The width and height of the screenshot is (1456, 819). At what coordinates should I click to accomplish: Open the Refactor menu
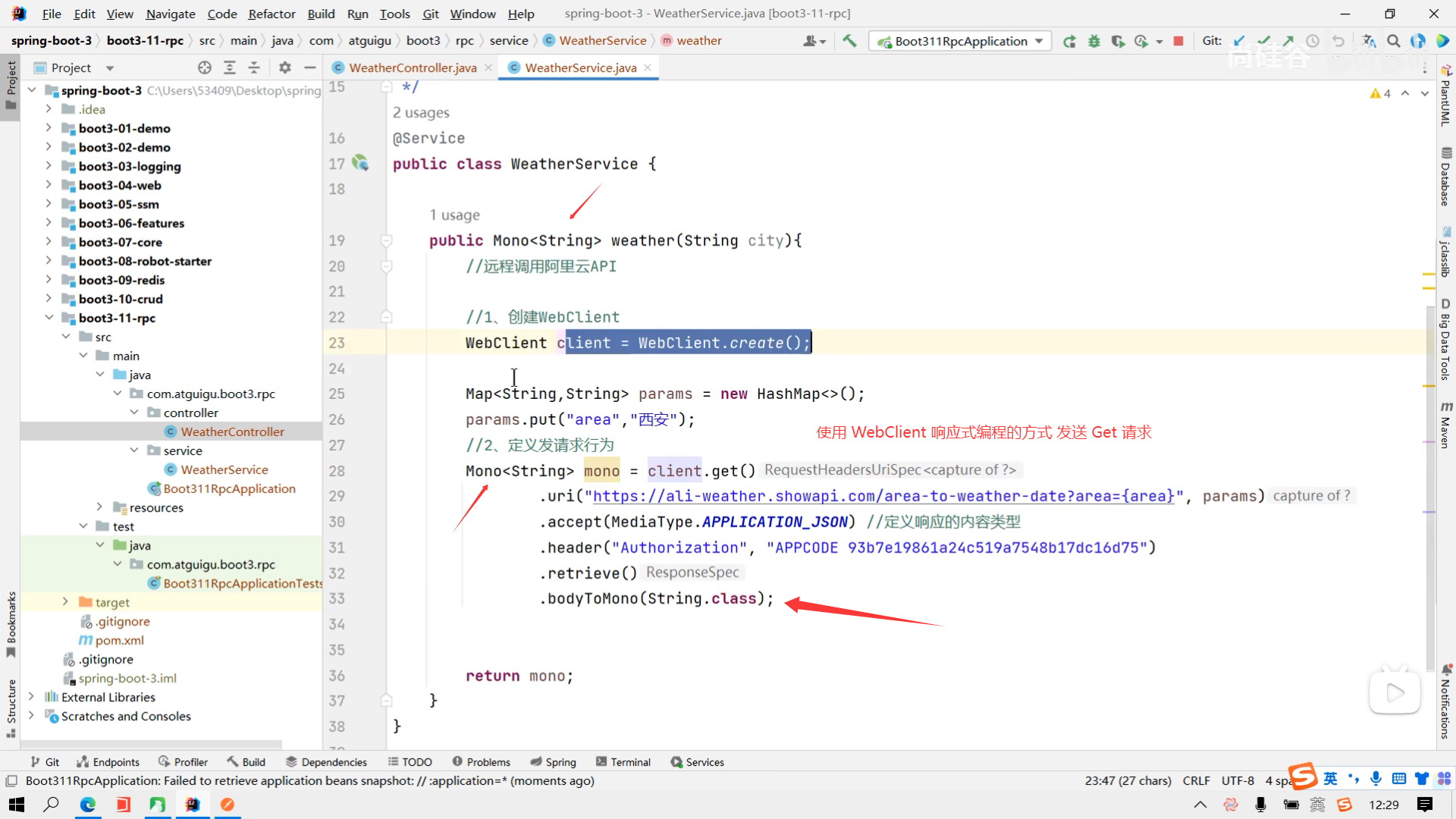click(271, 14)
